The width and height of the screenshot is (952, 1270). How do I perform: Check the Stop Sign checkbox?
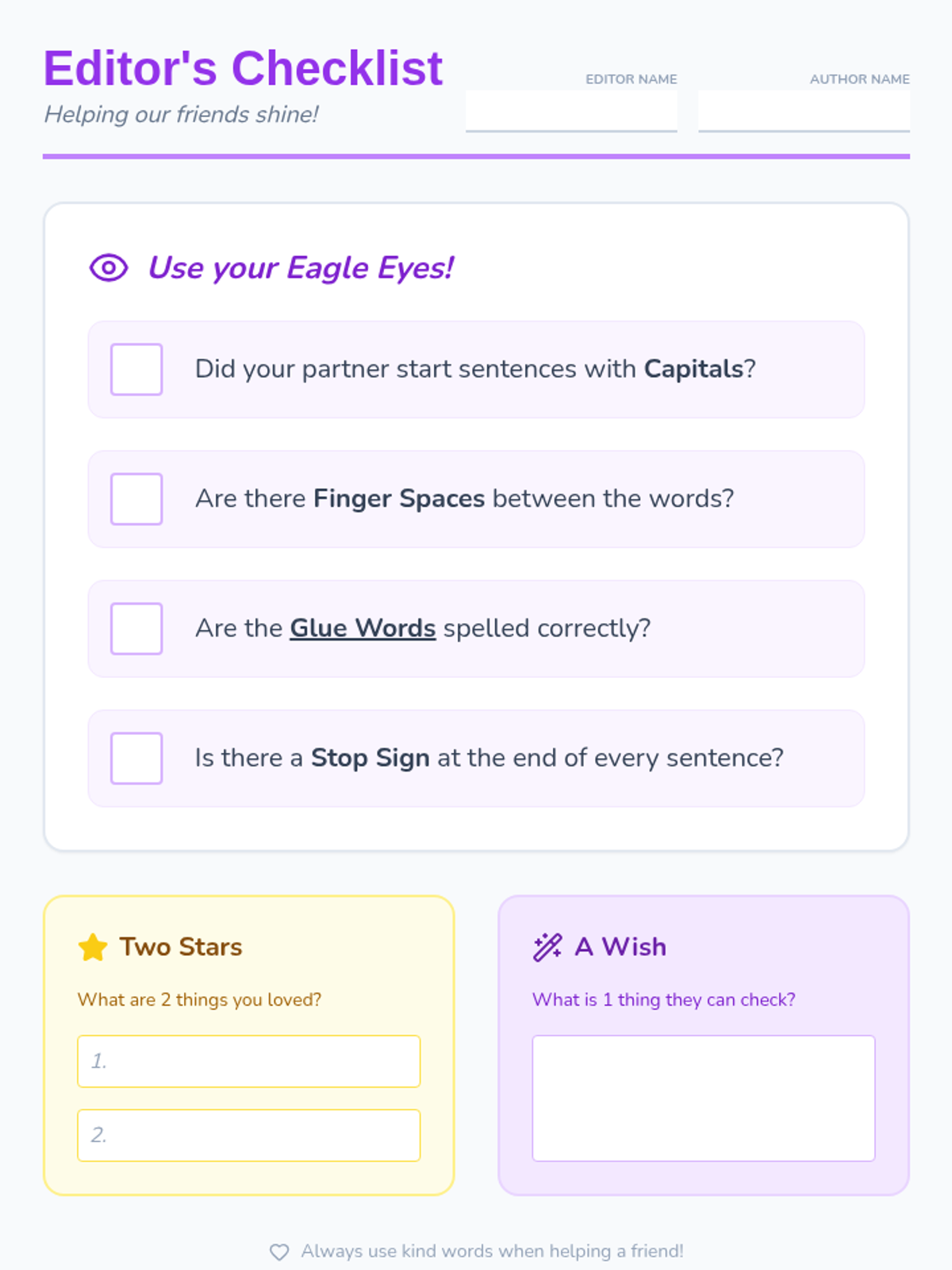[x=136, y=758]
